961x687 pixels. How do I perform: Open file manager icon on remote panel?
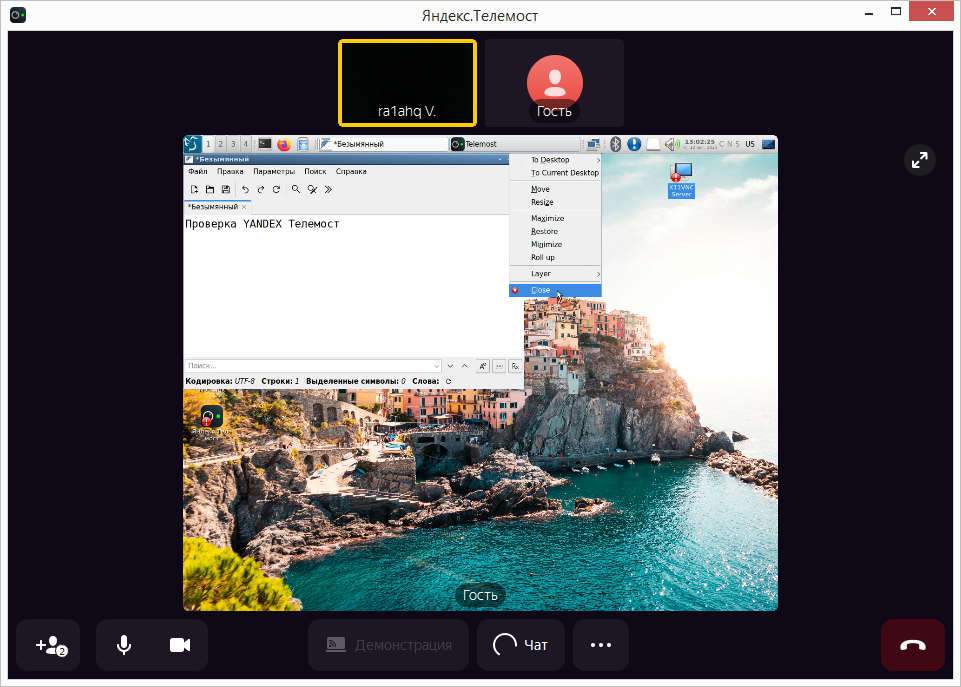[303, 144]
